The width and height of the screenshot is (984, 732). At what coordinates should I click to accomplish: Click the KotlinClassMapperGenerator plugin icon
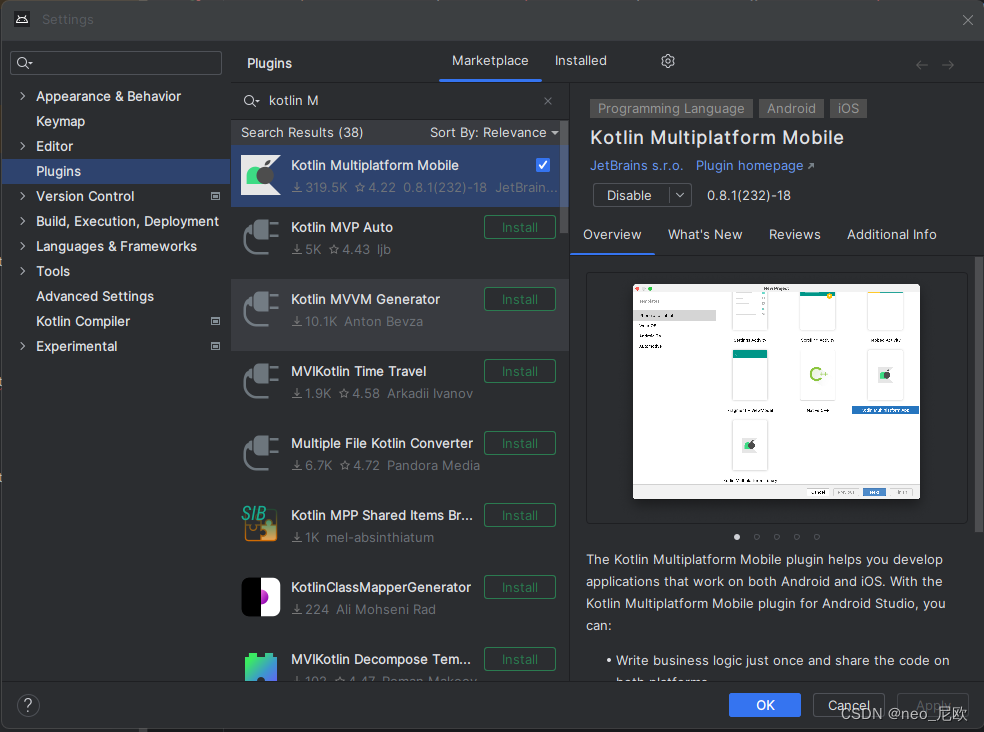pos(261,597)
